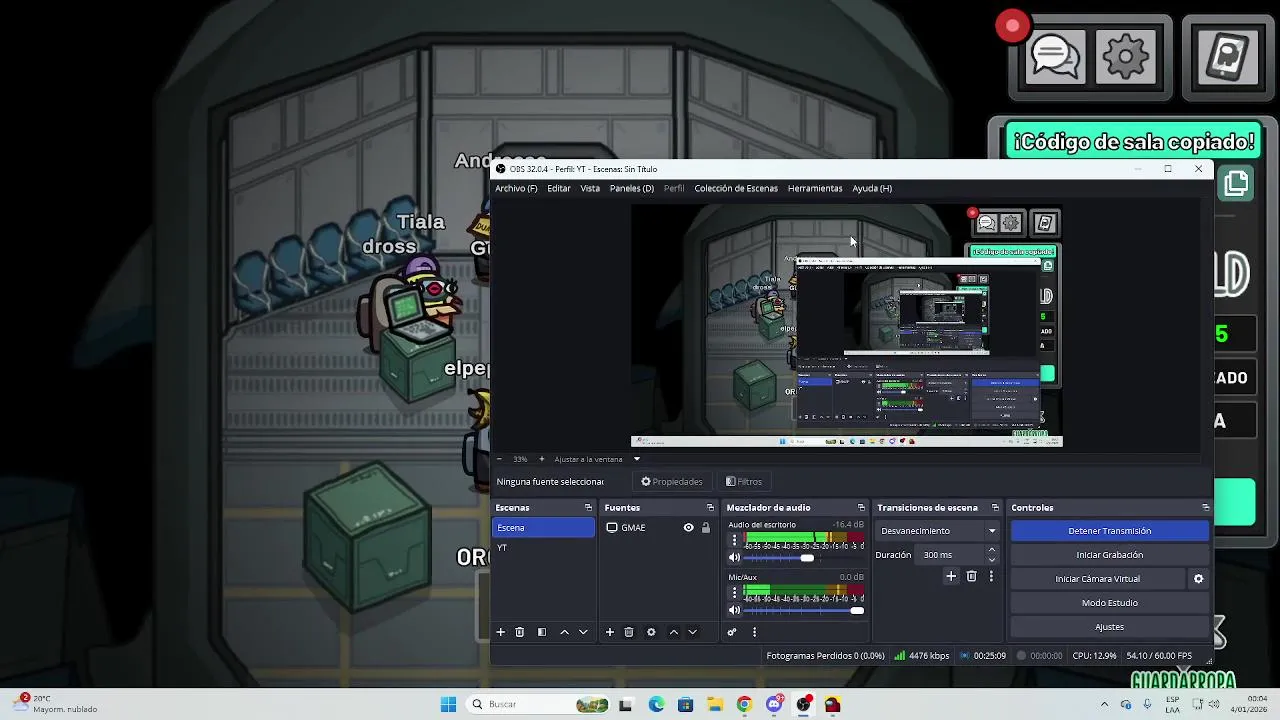Pop out the Transiciones de escena dock
The image size is (1280, 720).
click(x=994, y=508)
